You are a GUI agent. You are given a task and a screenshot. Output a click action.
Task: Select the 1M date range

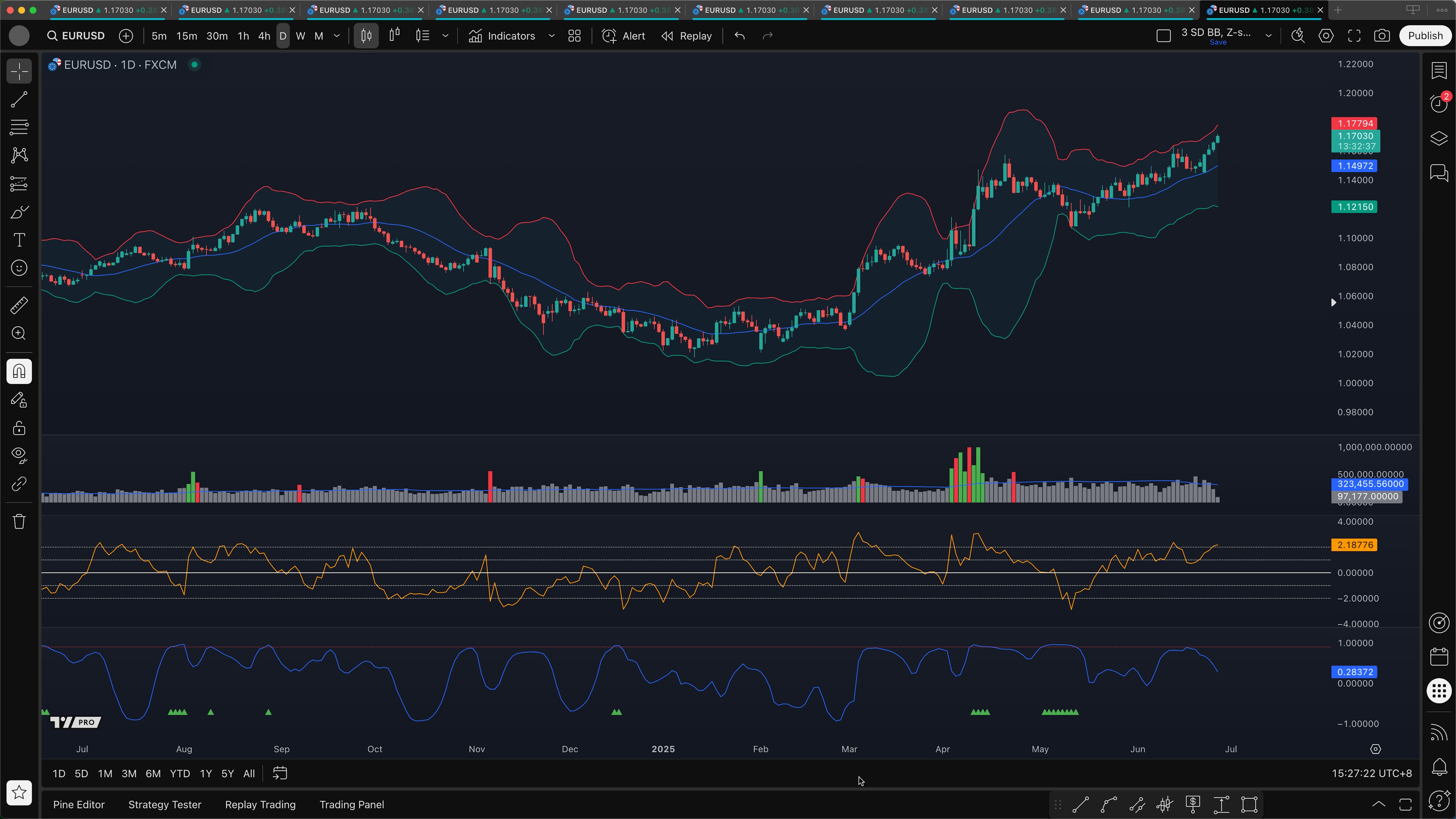105,773
